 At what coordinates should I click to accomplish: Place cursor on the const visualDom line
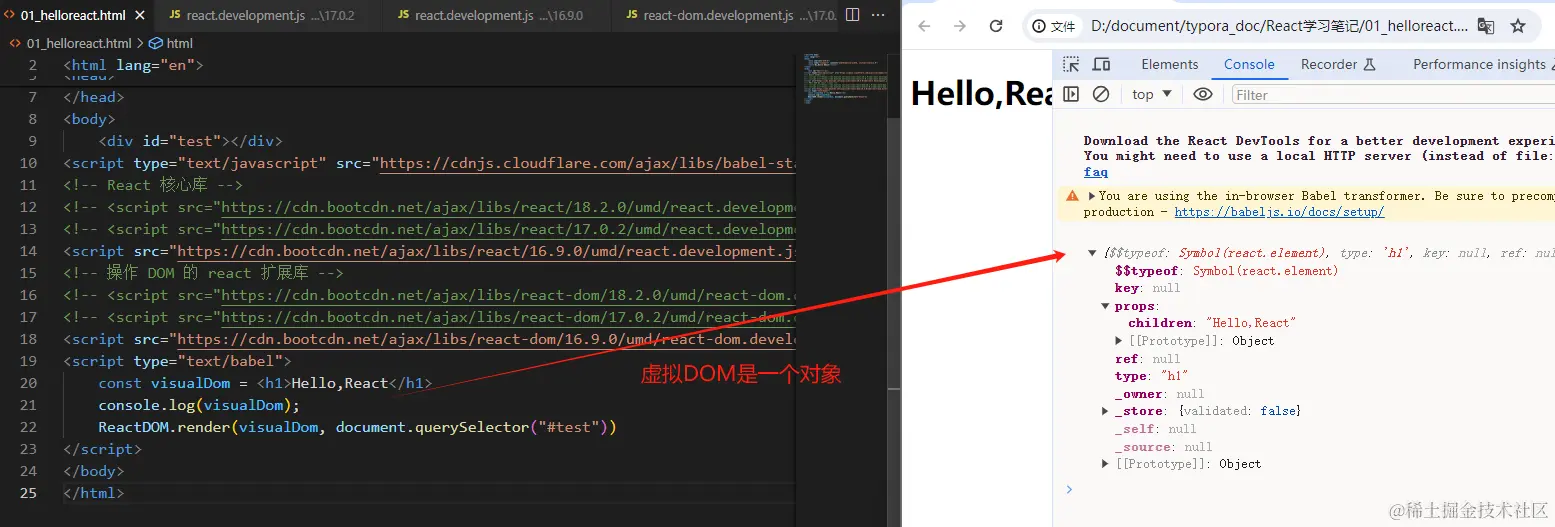(265, 383)
